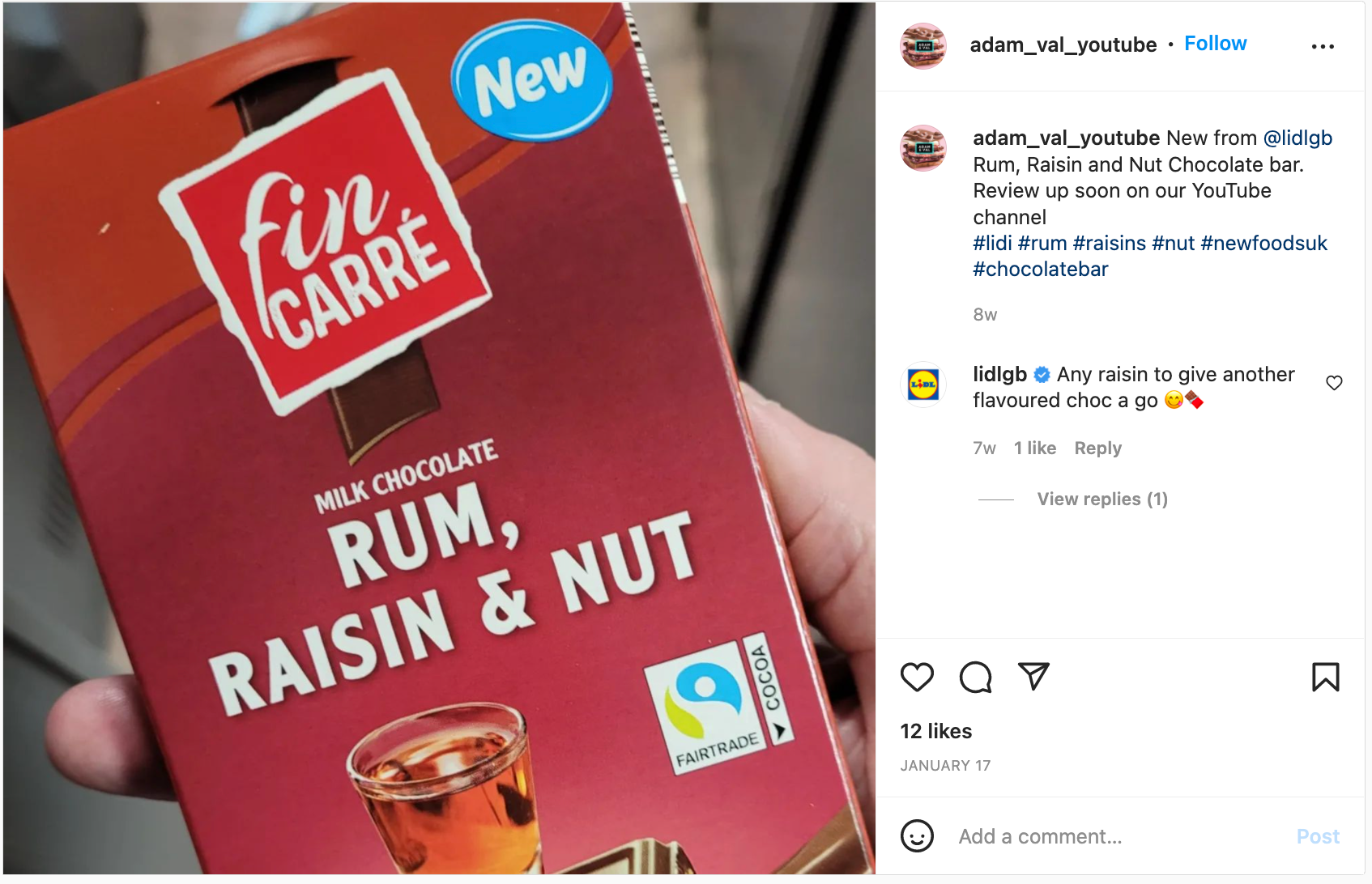Image resolution: width=1372 pixels, height=884 pixels.
Task: Expand View replies (1)
Action: pyautogui.click(x=1102, y=499)
